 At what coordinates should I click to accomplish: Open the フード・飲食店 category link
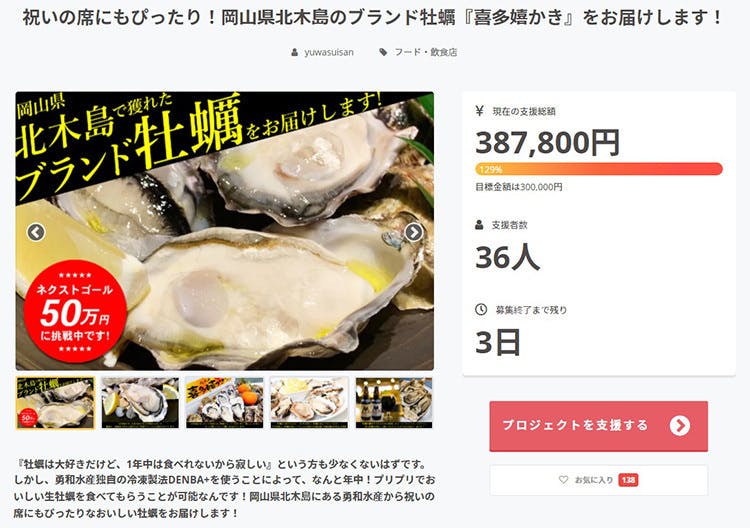tap(426, 52)
